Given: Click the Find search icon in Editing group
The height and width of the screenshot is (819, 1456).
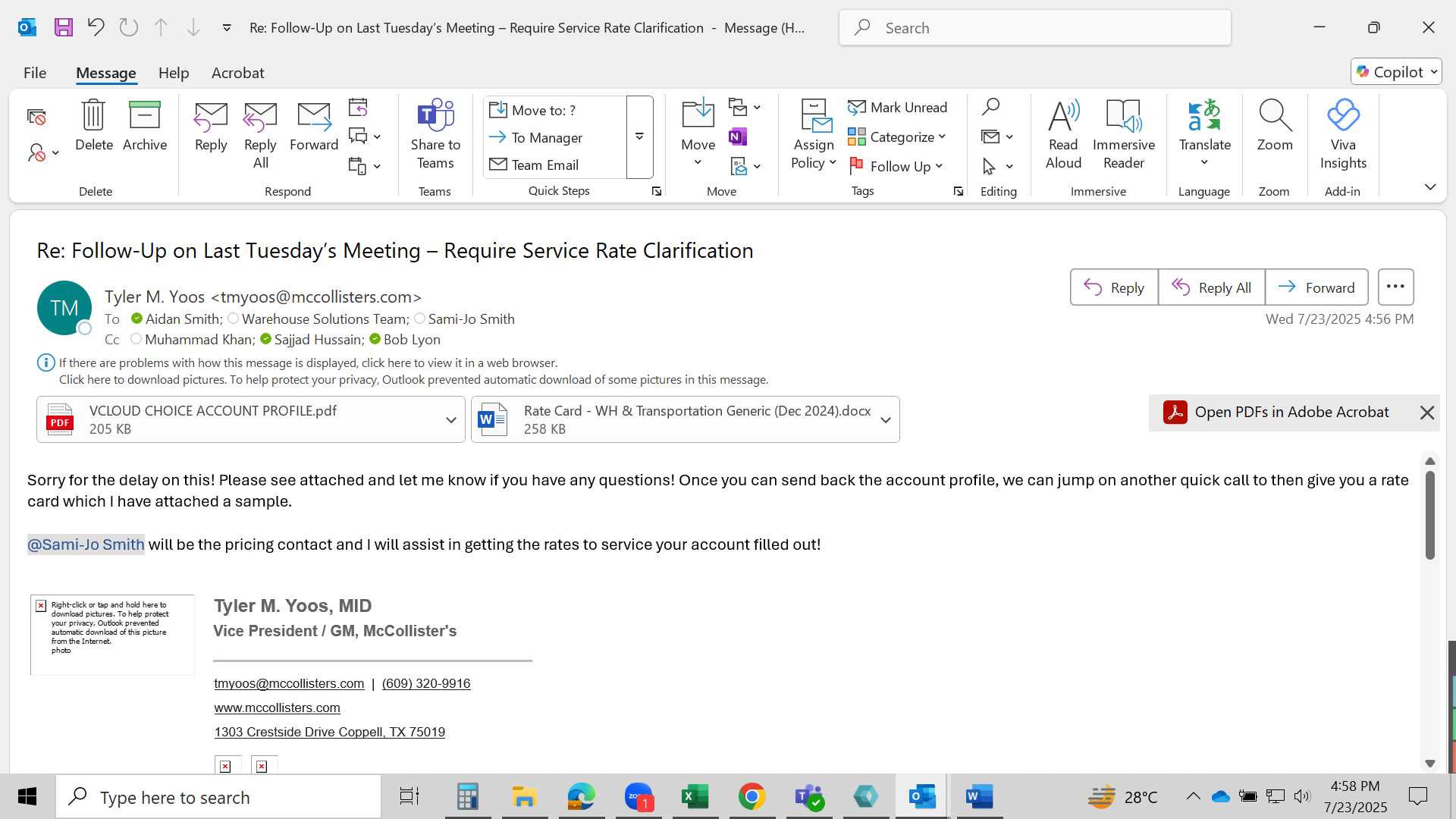Looking at the screenshot, I should coord(990,107).
